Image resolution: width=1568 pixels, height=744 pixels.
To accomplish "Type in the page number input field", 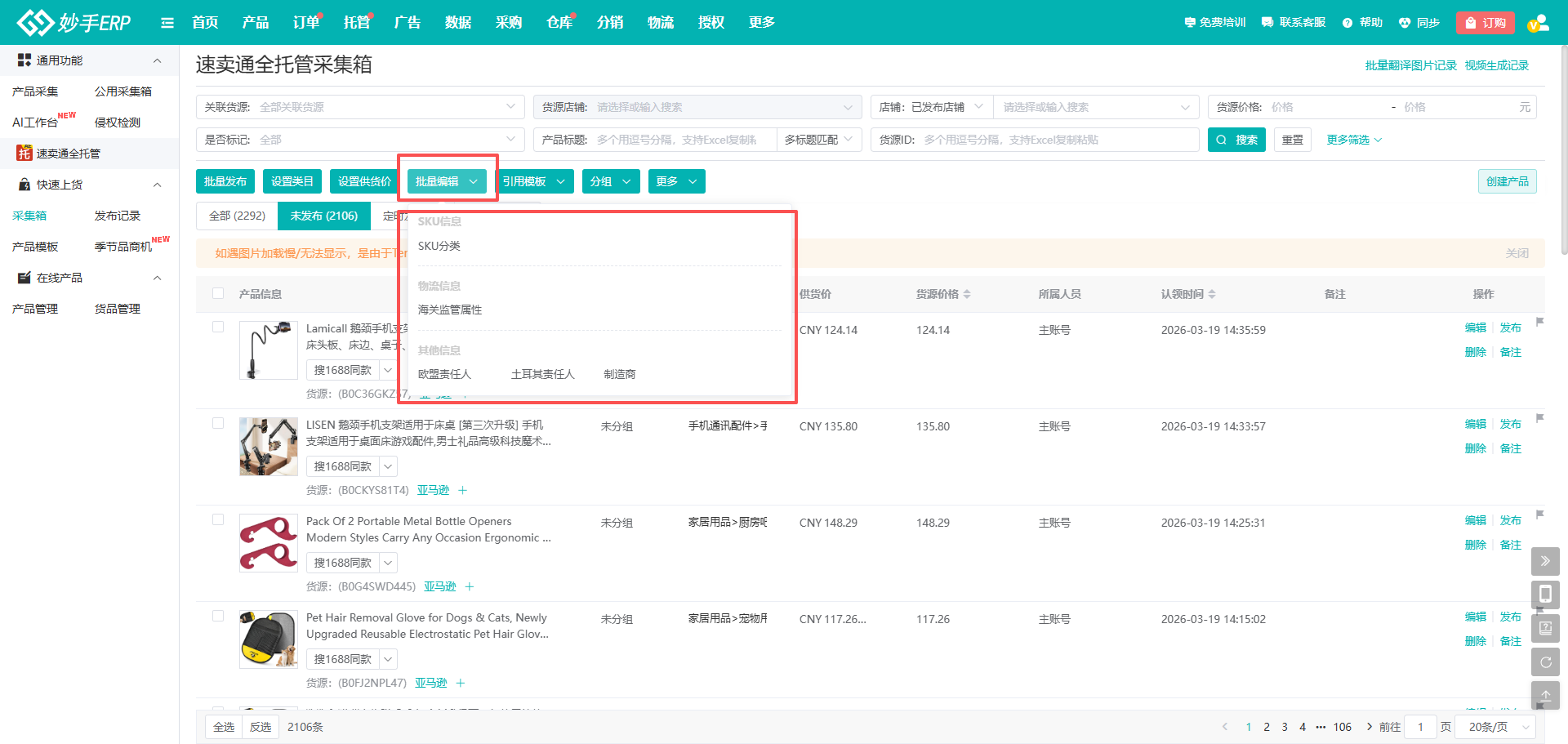I will click(1420, 726).
